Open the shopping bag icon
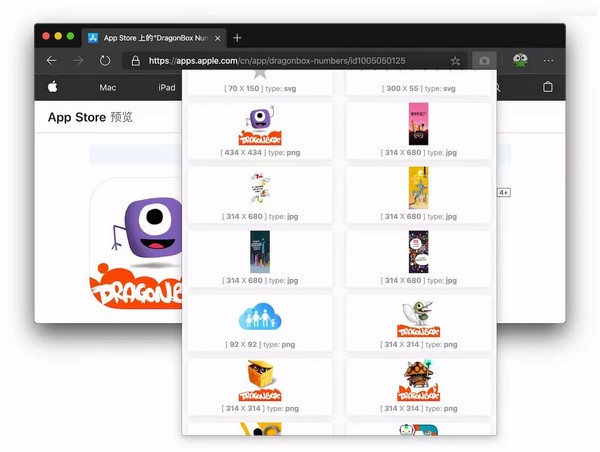600x452 pixels. pyautogui.click(x=548, y=87)
